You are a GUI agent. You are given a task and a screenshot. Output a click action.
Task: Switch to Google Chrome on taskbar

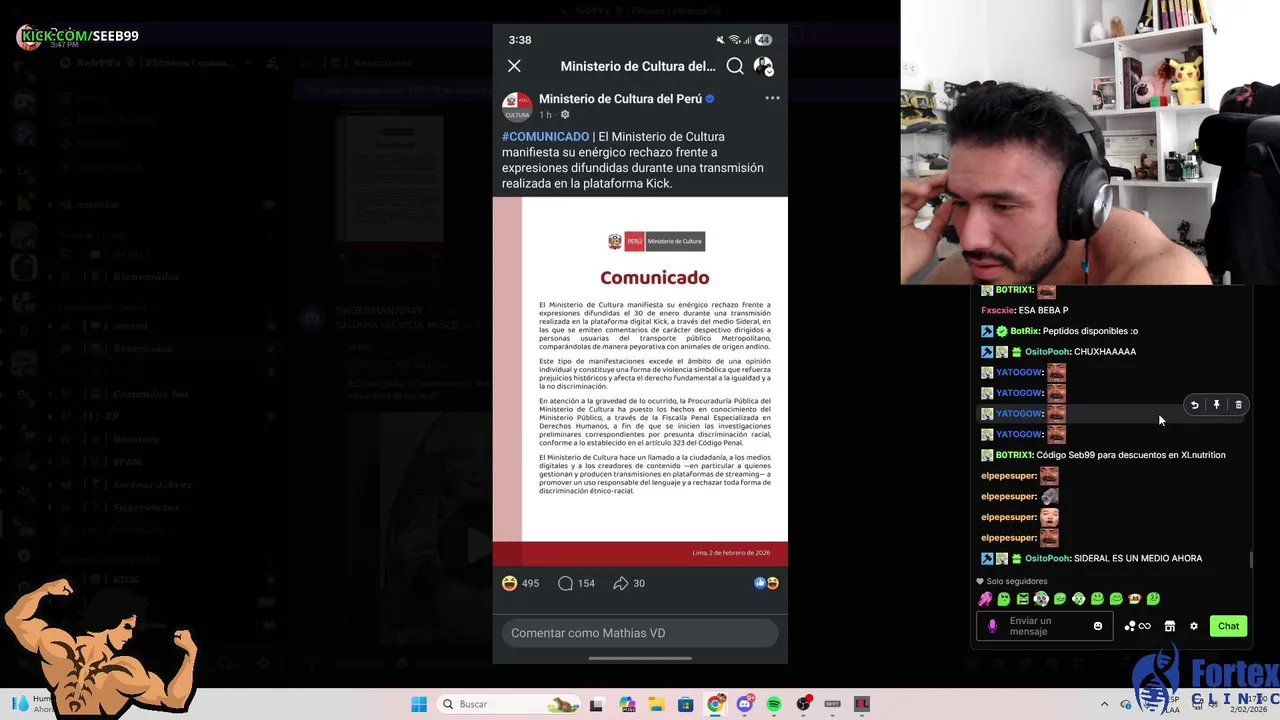[715, 704]
